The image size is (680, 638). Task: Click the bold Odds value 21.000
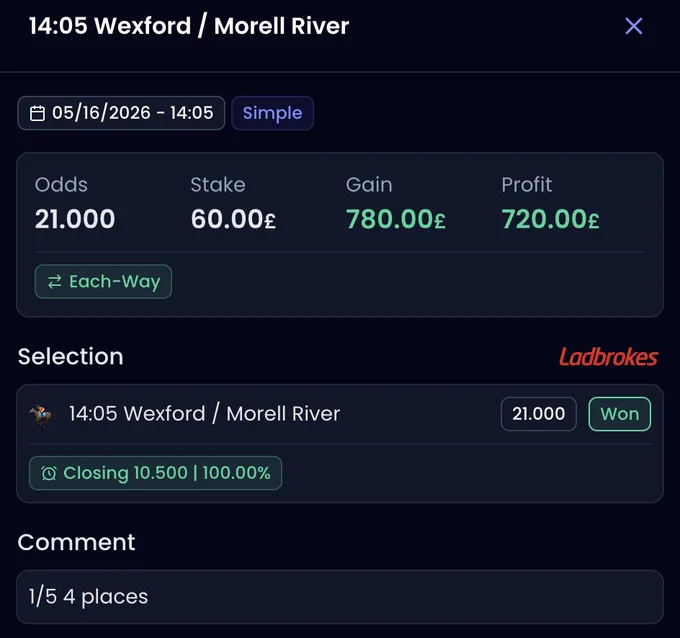tap(75, 219)
